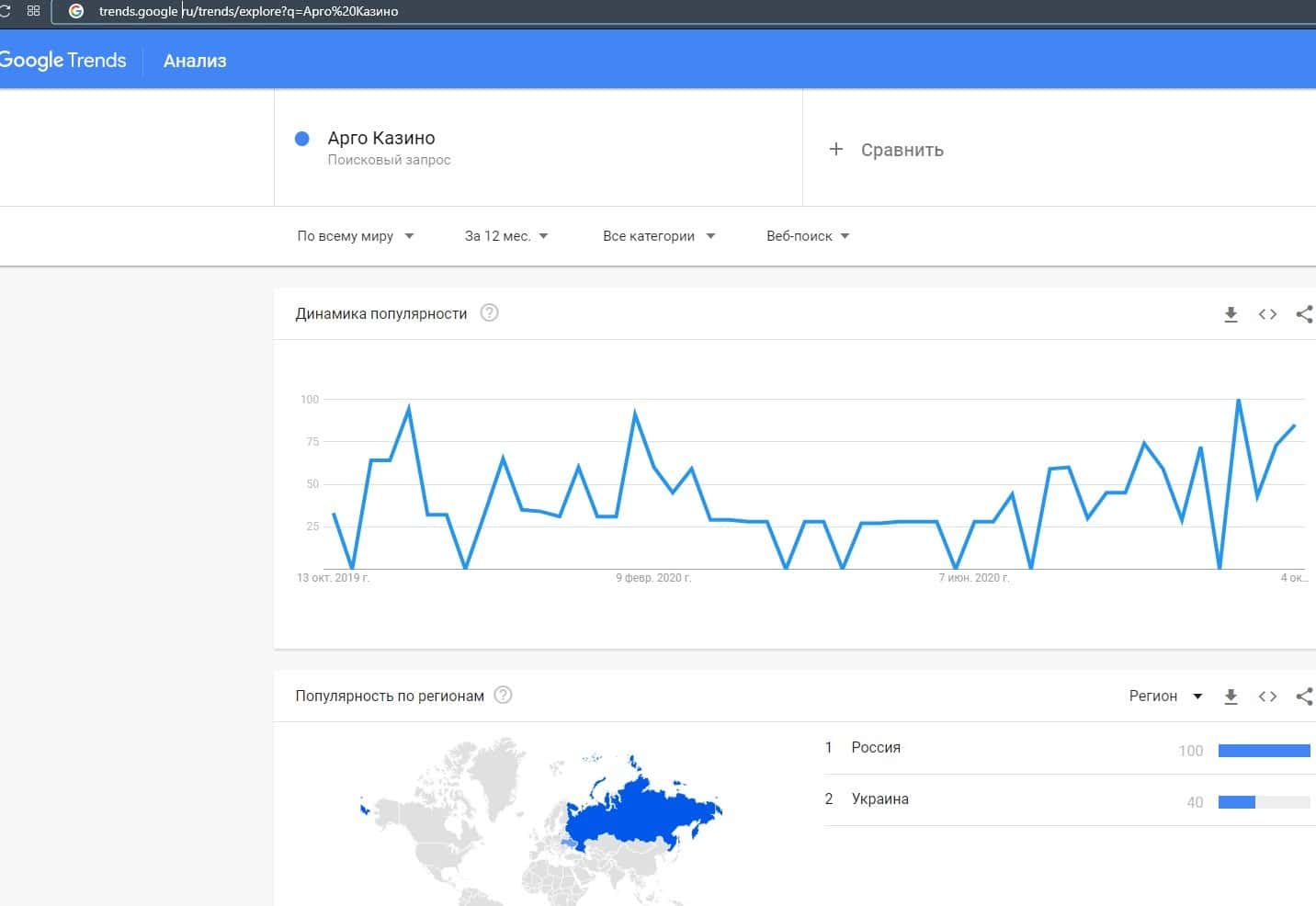1316x906 pixels.
Task: Open the За 12 мес. time range dropdown
Action: [x=505, y=236]
